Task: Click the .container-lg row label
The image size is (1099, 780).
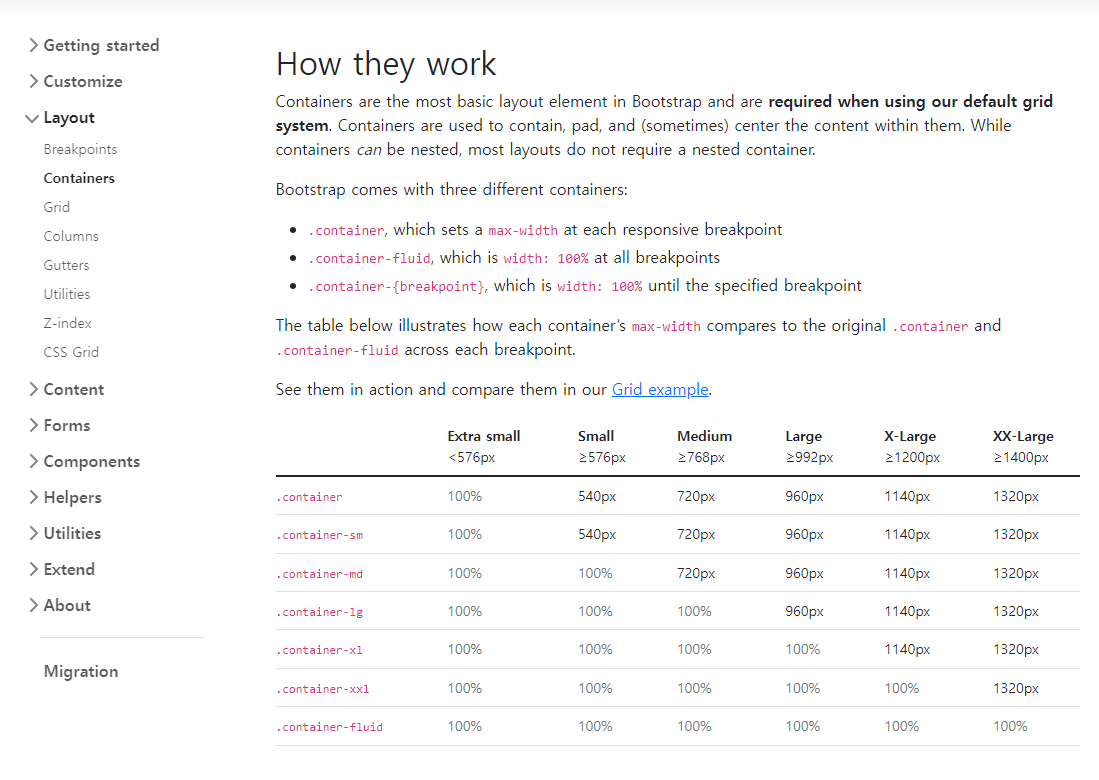Action: point(320,612)
